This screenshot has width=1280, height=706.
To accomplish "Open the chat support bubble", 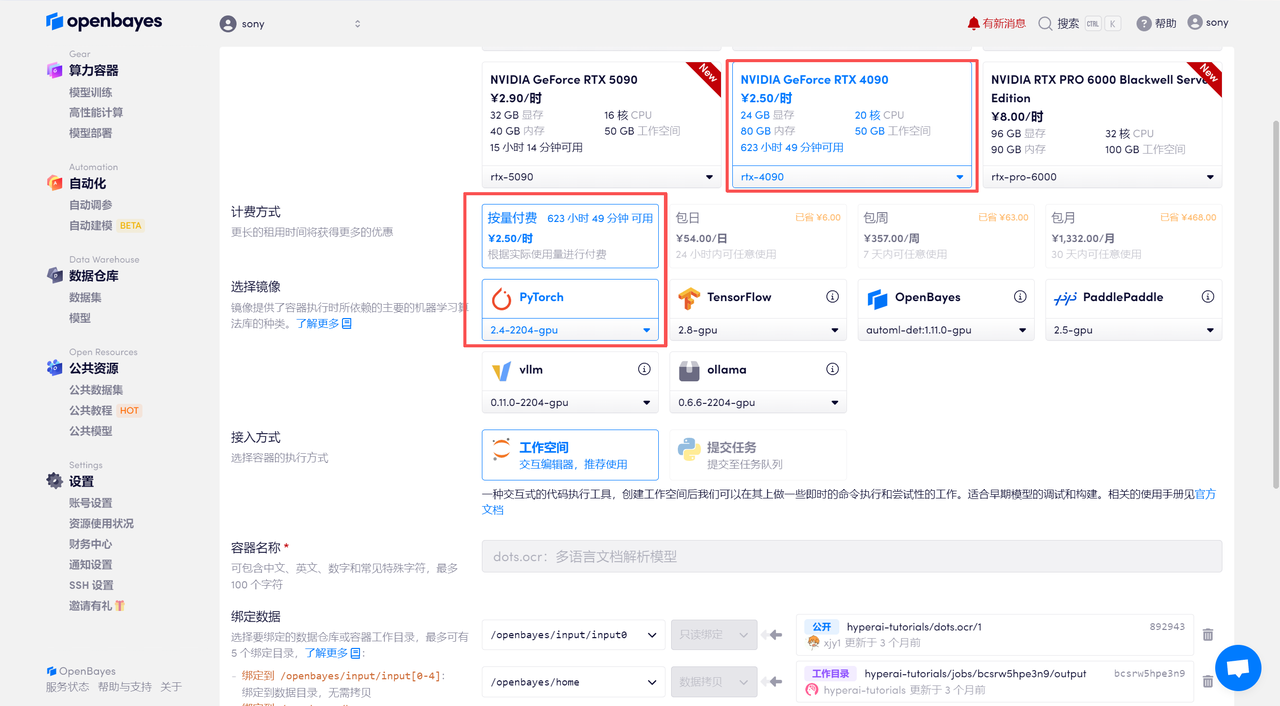I will [1238, 668].
